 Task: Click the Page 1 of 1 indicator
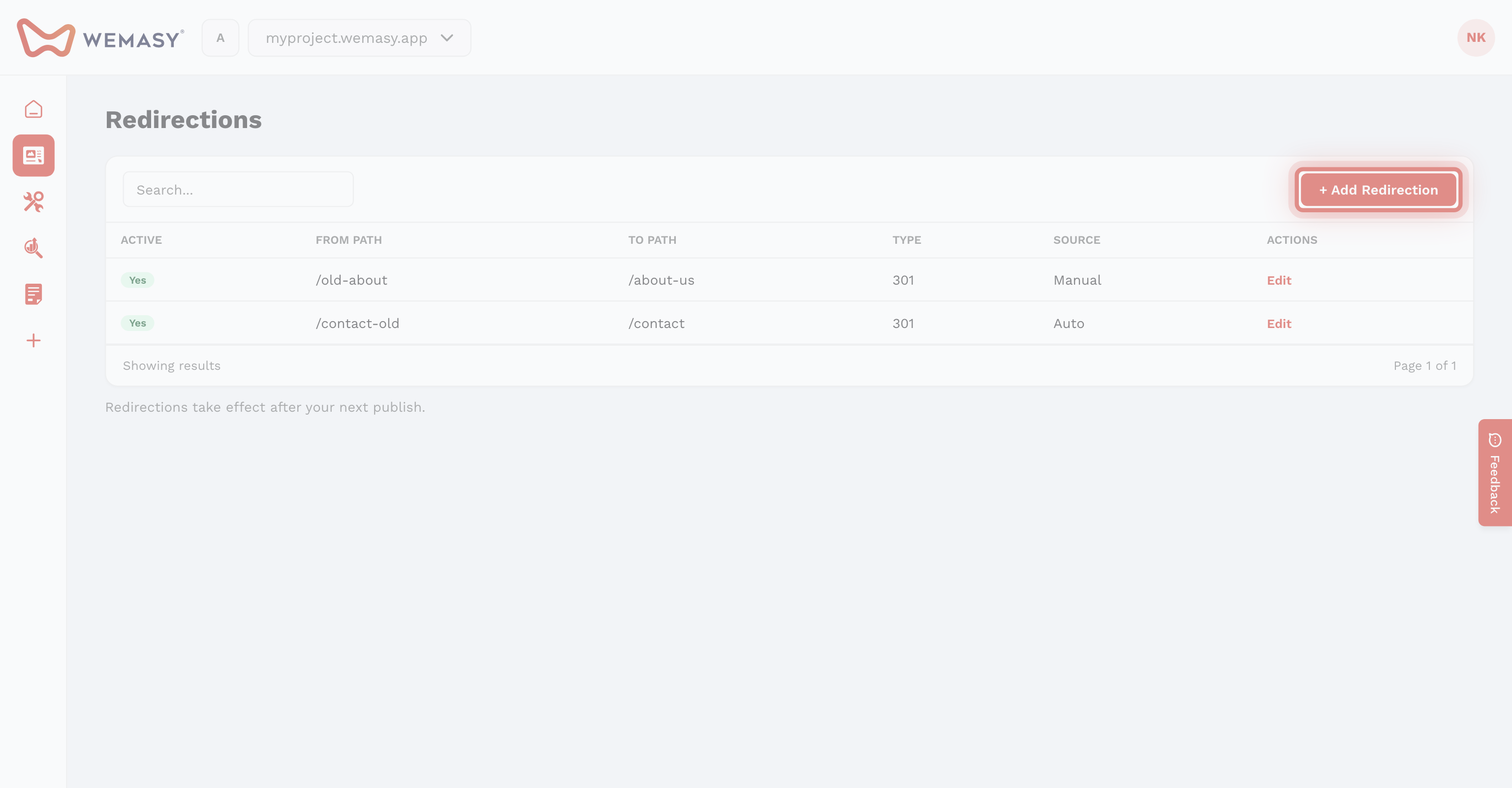click(x=1424, y=366)
